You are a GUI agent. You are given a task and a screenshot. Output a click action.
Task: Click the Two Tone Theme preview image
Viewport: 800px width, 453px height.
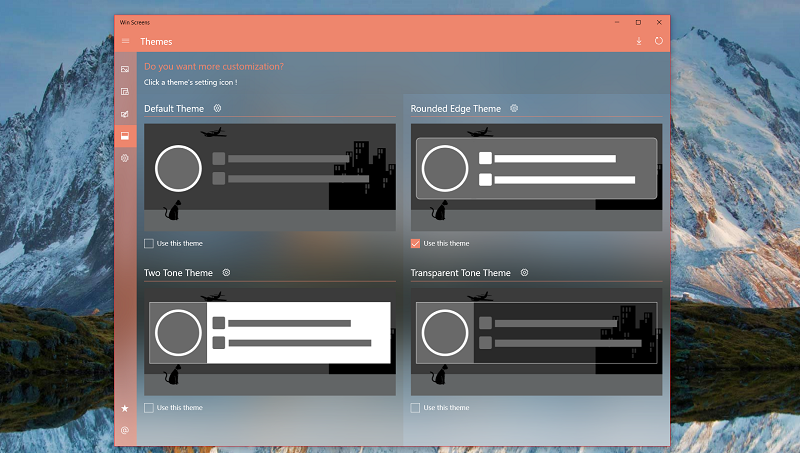point(270,342)
